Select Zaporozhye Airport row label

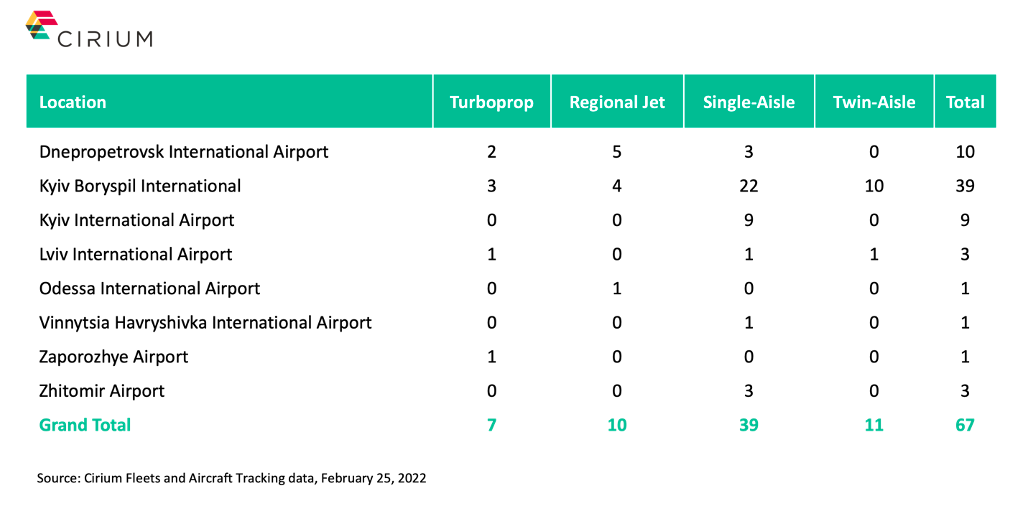coord(114,357)
